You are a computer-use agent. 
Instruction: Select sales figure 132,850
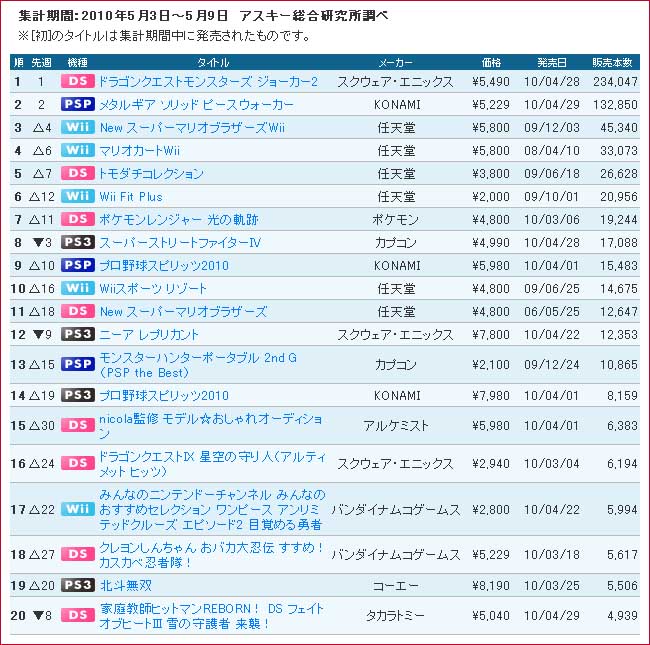[x=615, y=104]
